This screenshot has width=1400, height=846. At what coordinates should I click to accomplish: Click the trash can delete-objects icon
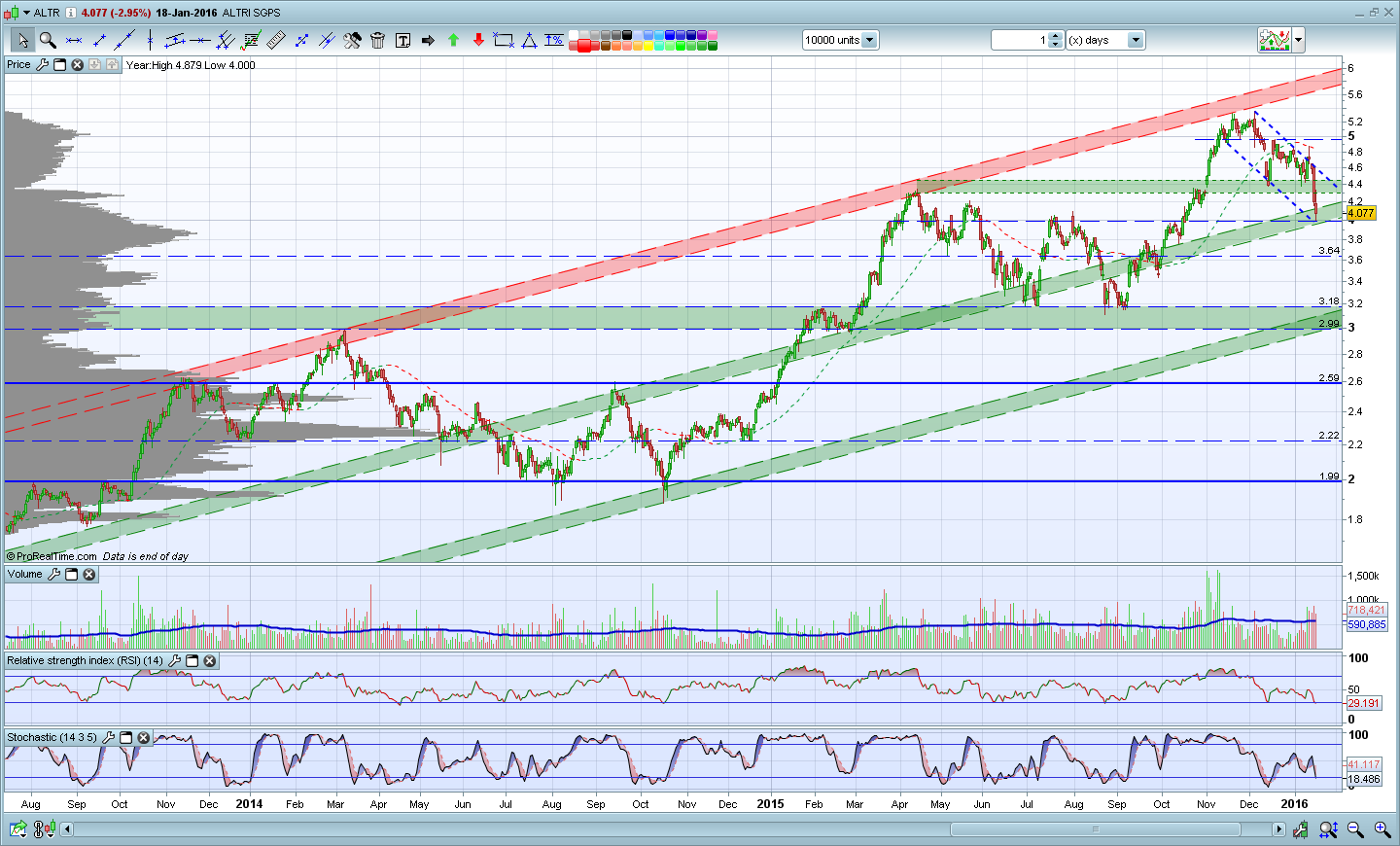click(x=377, y=40)
